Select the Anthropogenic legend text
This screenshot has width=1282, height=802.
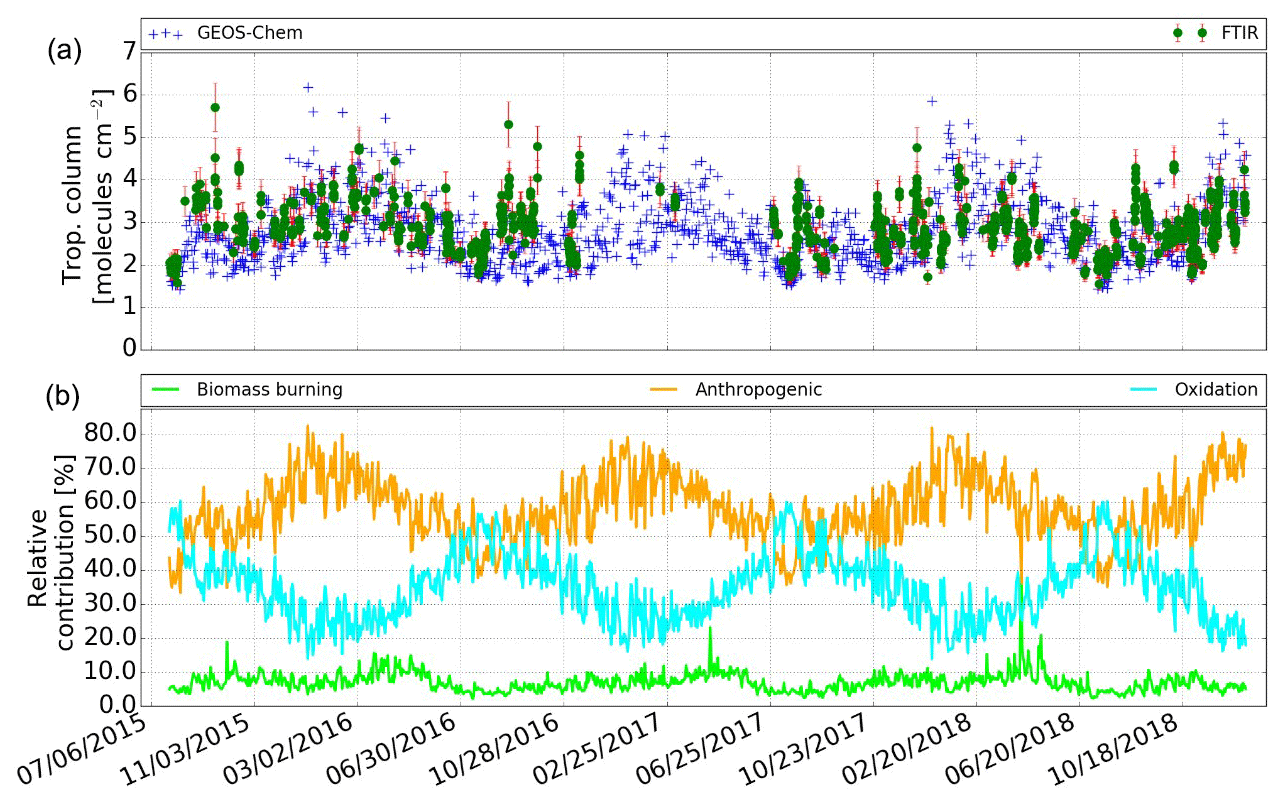[758, 390]
